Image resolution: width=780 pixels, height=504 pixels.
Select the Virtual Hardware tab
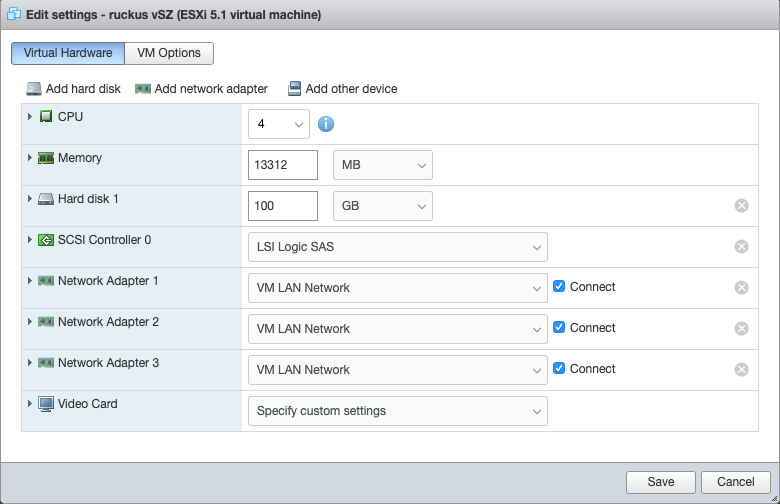(68, 53)
